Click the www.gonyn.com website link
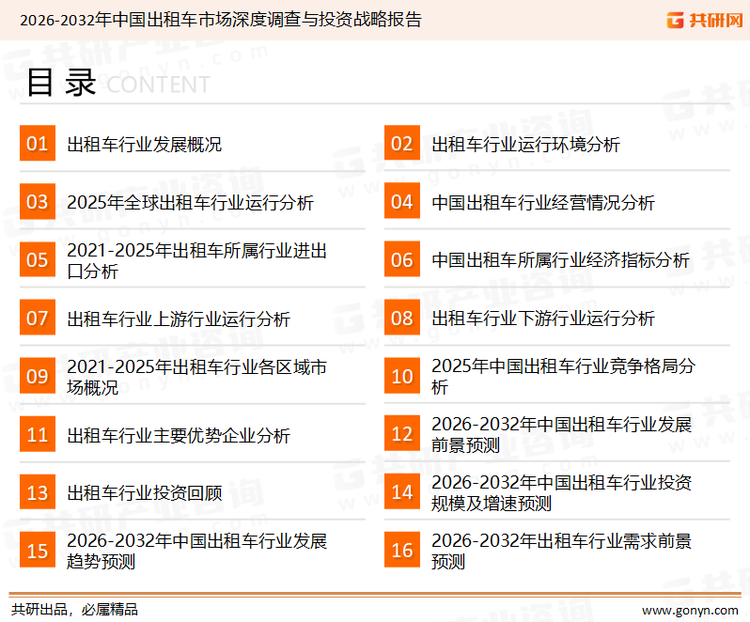 (x=690, y=609)
